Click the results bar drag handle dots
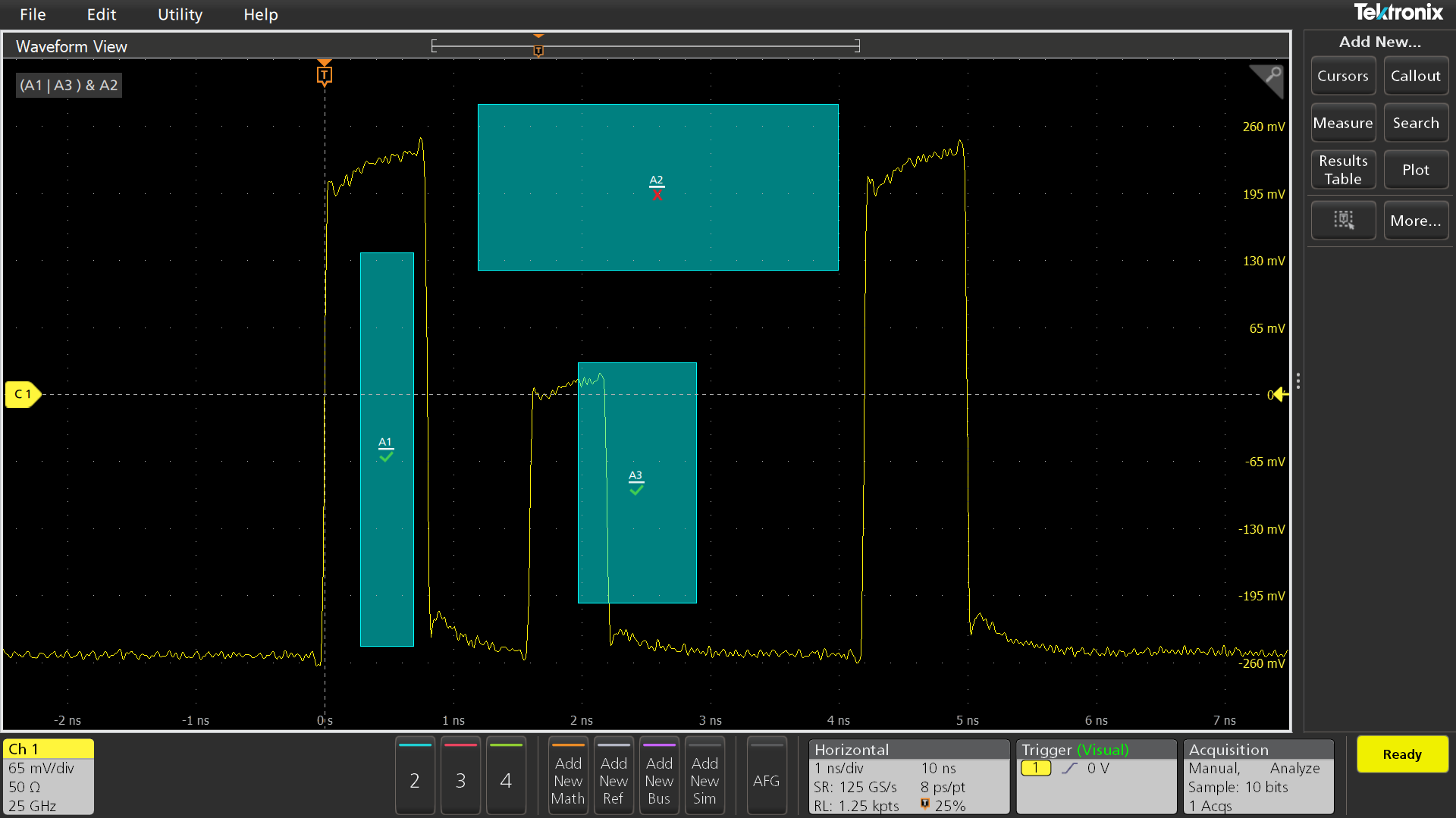 1298,381
